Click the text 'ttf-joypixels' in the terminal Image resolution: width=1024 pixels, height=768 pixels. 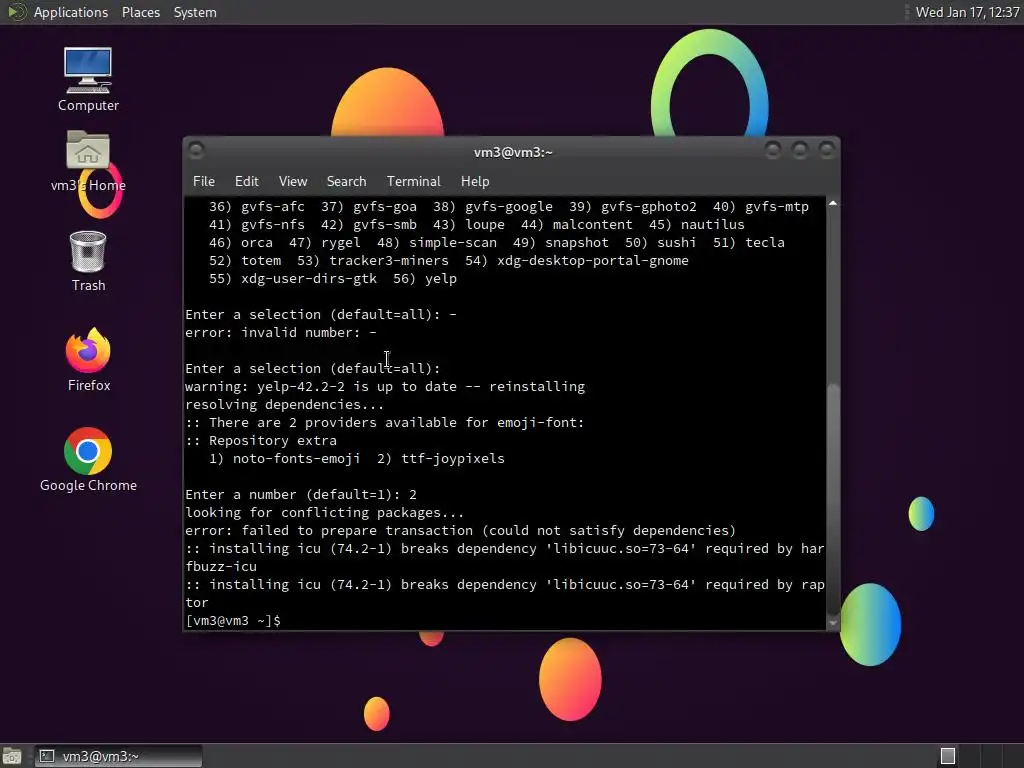[x=453, y=458]
